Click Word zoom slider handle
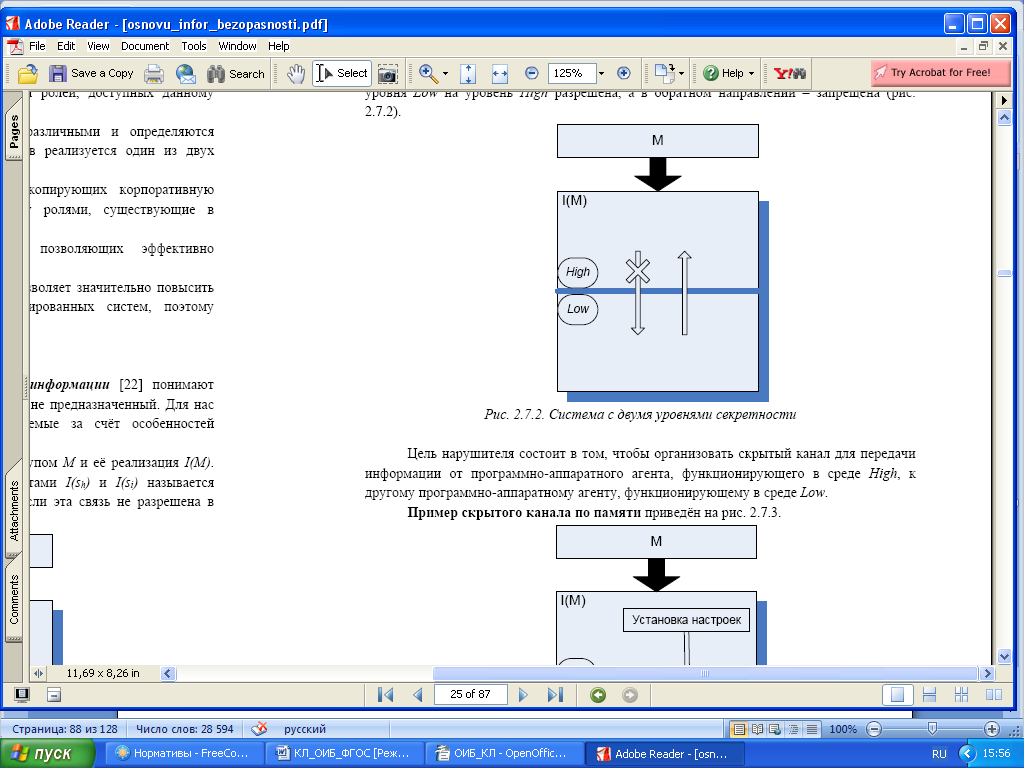1024x768 pixels. coord(933,729)
